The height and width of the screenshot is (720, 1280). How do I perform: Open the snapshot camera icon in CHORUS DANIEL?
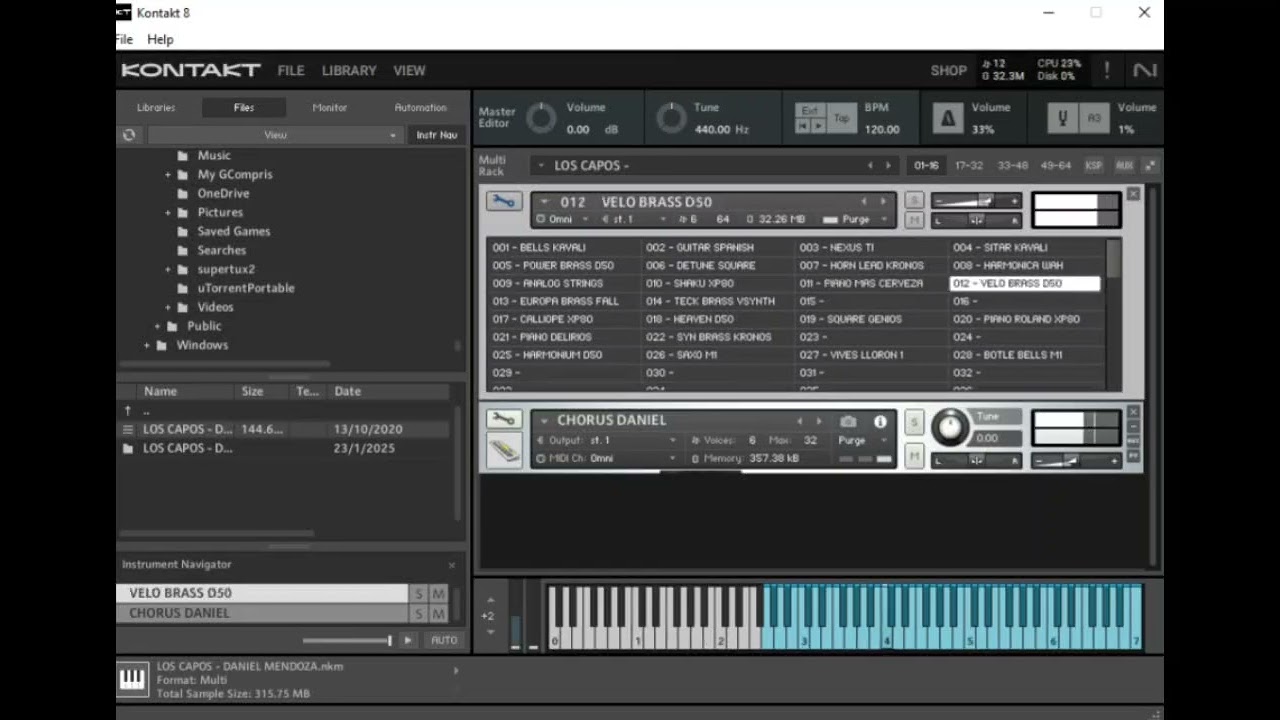tap(848, 422)
